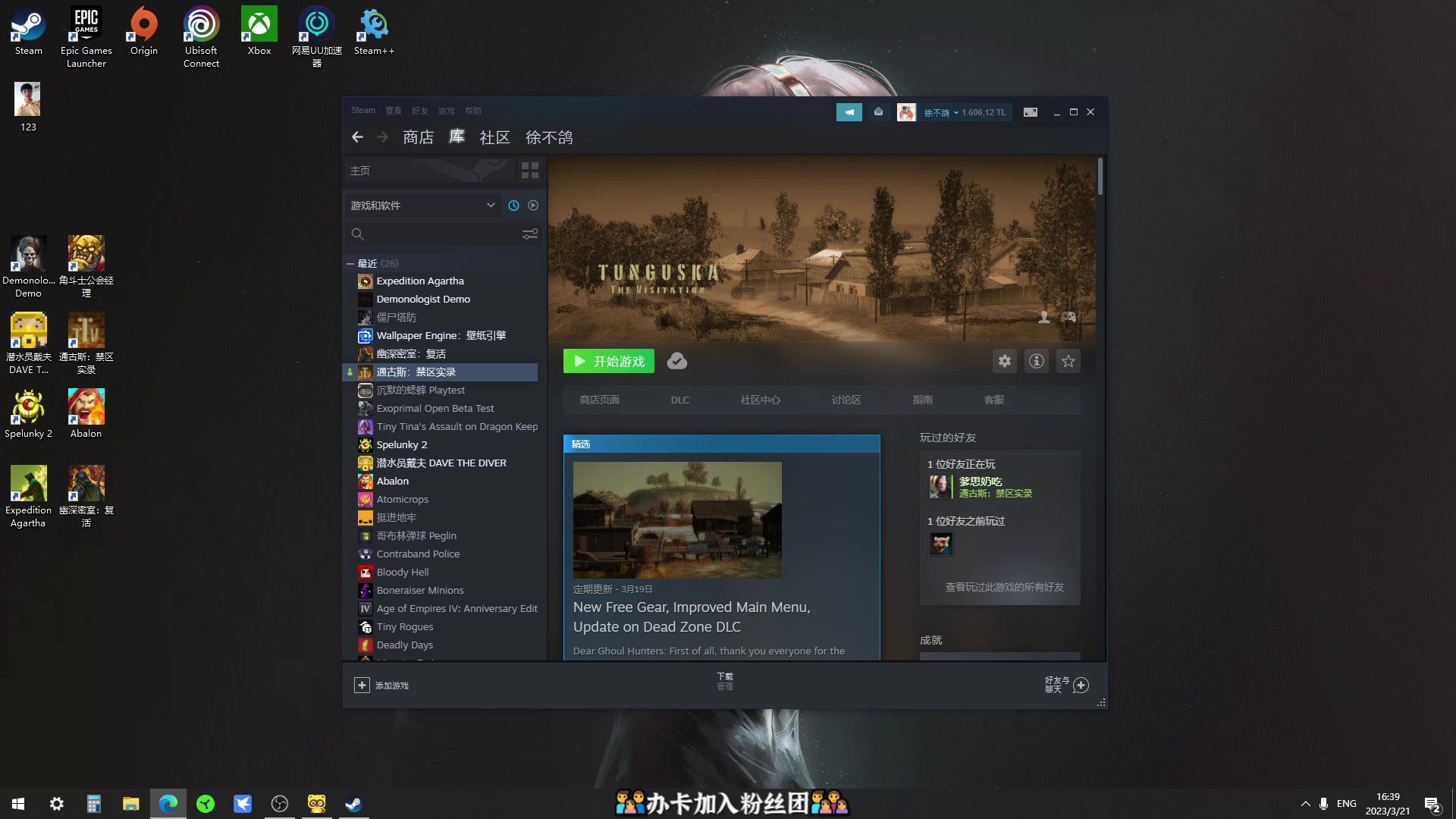Open the Steam announcements megaphone button
The width and height of the screenshot is (1456, 819).
(x=849, y=112)
